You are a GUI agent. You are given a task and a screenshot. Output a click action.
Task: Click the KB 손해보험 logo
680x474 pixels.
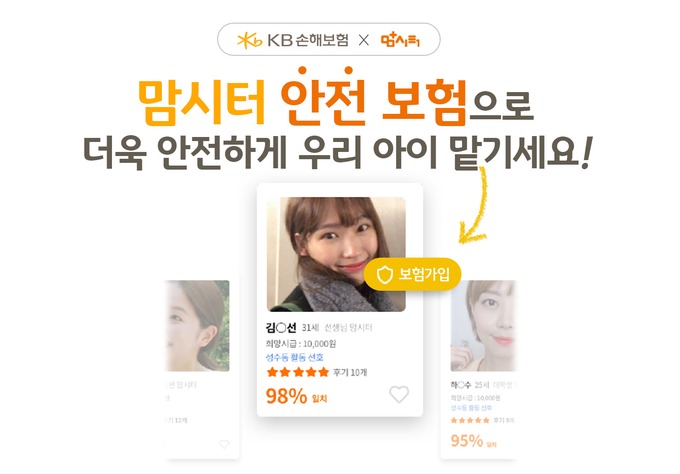(x=293, y=40)
